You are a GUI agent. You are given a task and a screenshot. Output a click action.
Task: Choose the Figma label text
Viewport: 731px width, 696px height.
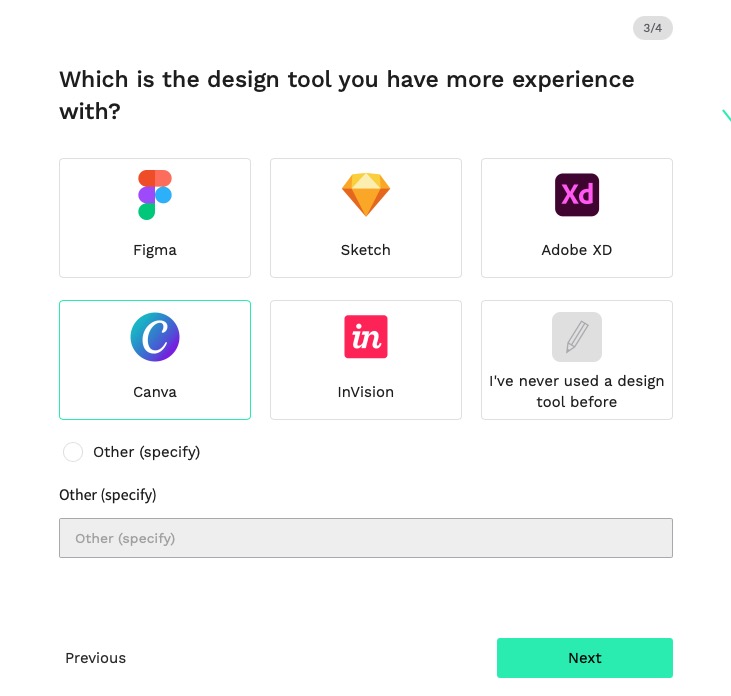pyautogui.click(x=155, y=250)
